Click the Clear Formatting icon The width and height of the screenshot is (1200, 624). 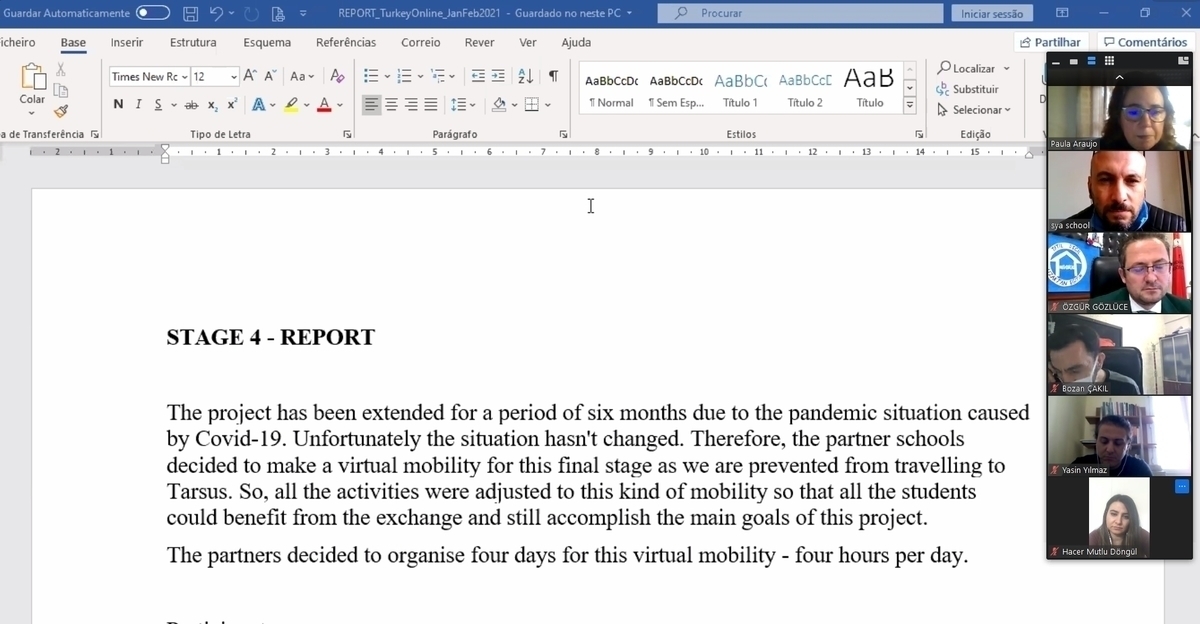tap(337, 76)
